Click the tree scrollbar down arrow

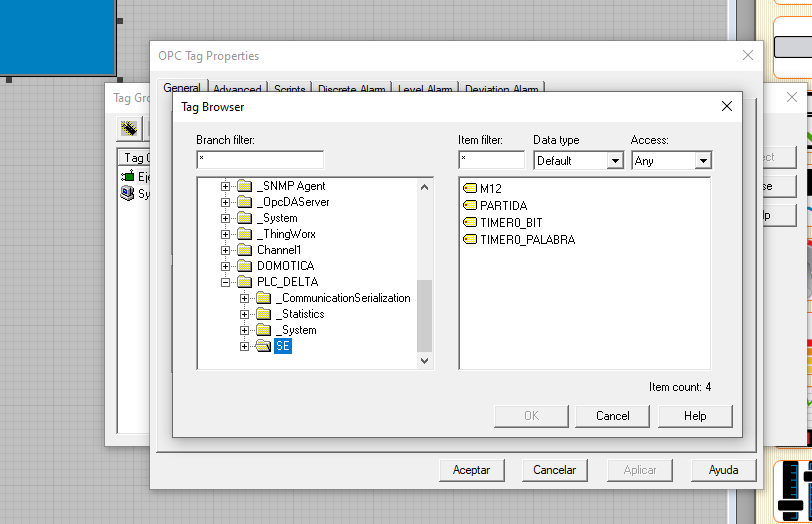424,361
